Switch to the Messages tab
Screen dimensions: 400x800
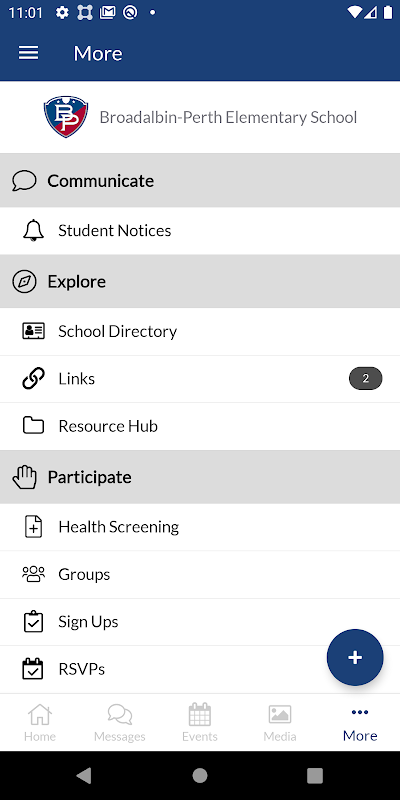[120, 722]
